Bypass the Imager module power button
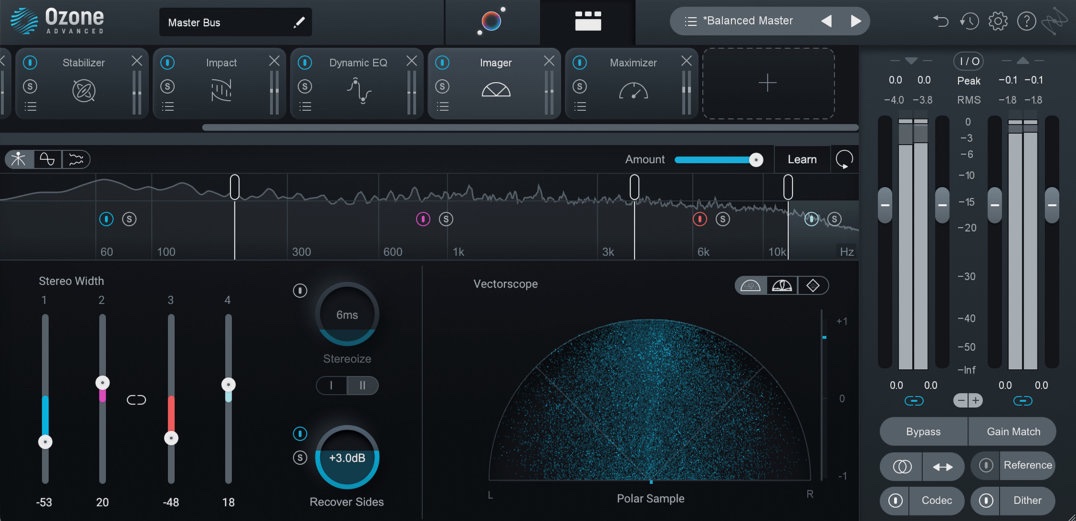The width and height of the screenshot is (1076, 521). tap(442, 62)
